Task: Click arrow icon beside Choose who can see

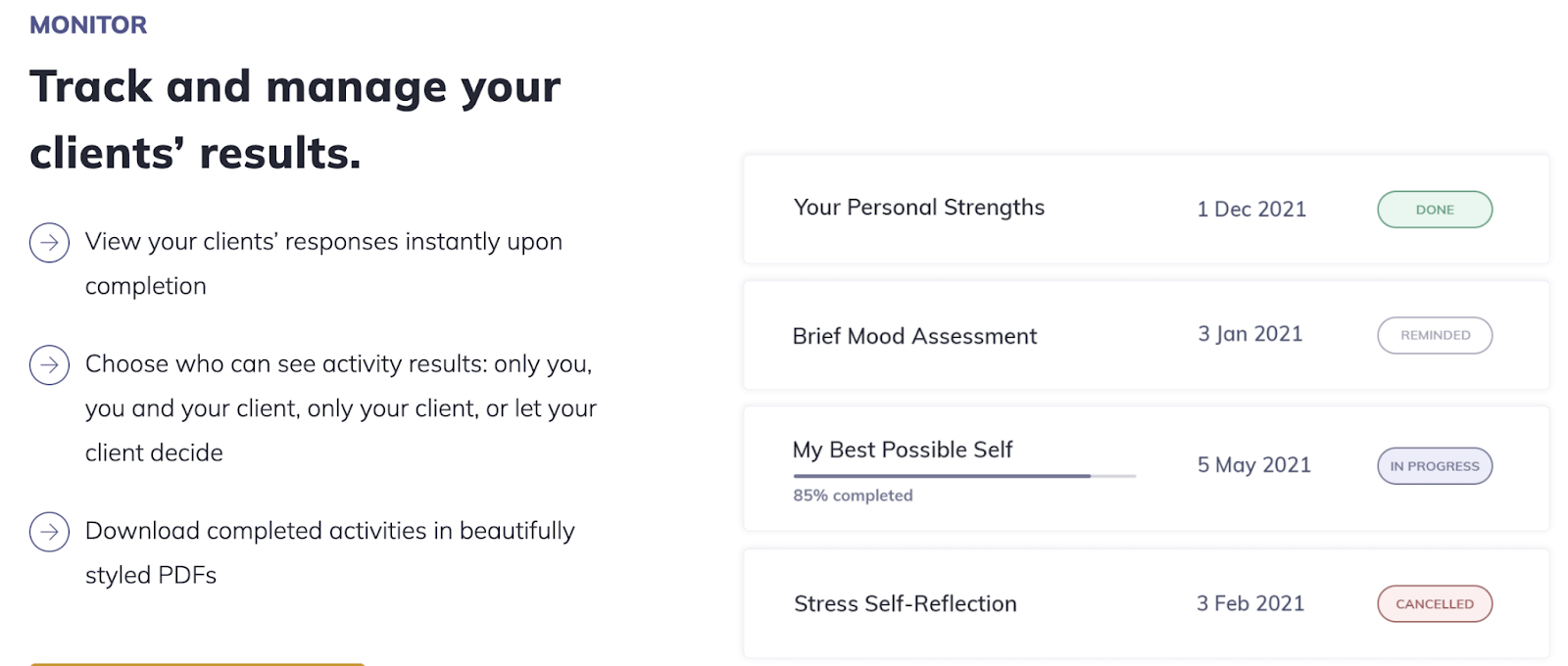Action: pyautogui.click(x=49, y=364)
